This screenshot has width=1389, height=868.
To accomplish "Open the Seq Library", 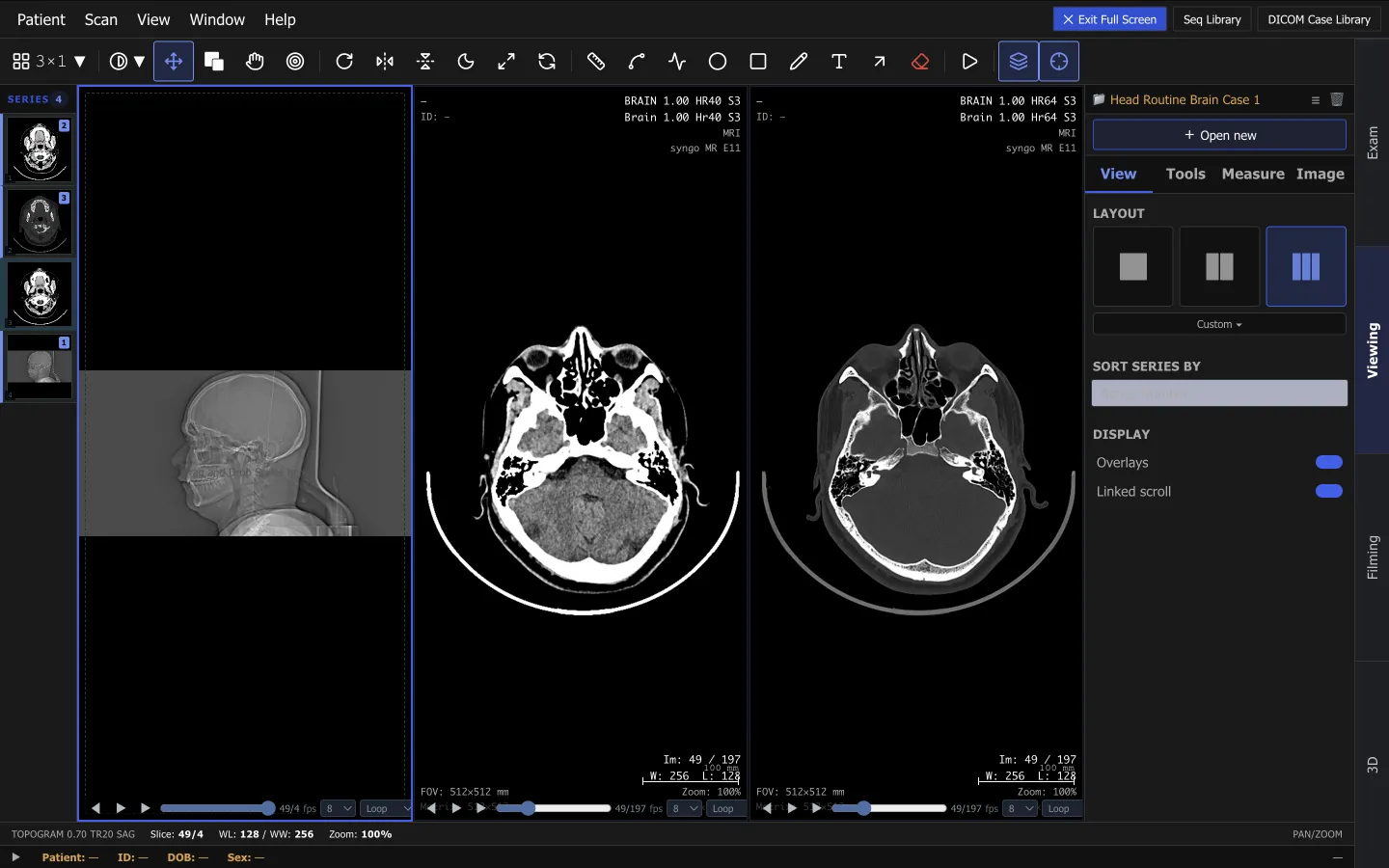I will (1212, 19).
